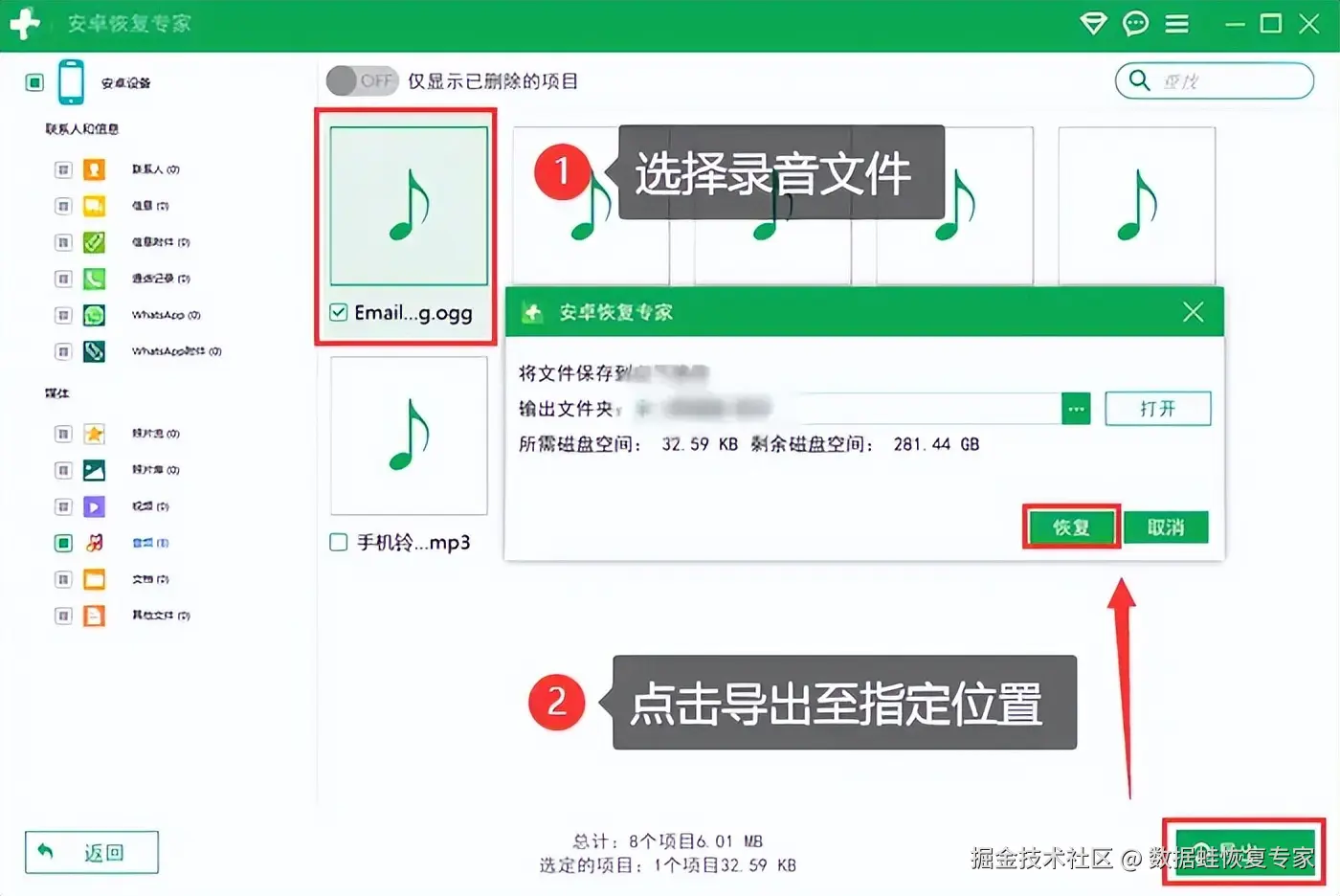Image resolution: width=1340 pixels, height=896 pixels.
Task: Select the Picture Library tree item
Action: pyautogui.click(x=156, y=470)
